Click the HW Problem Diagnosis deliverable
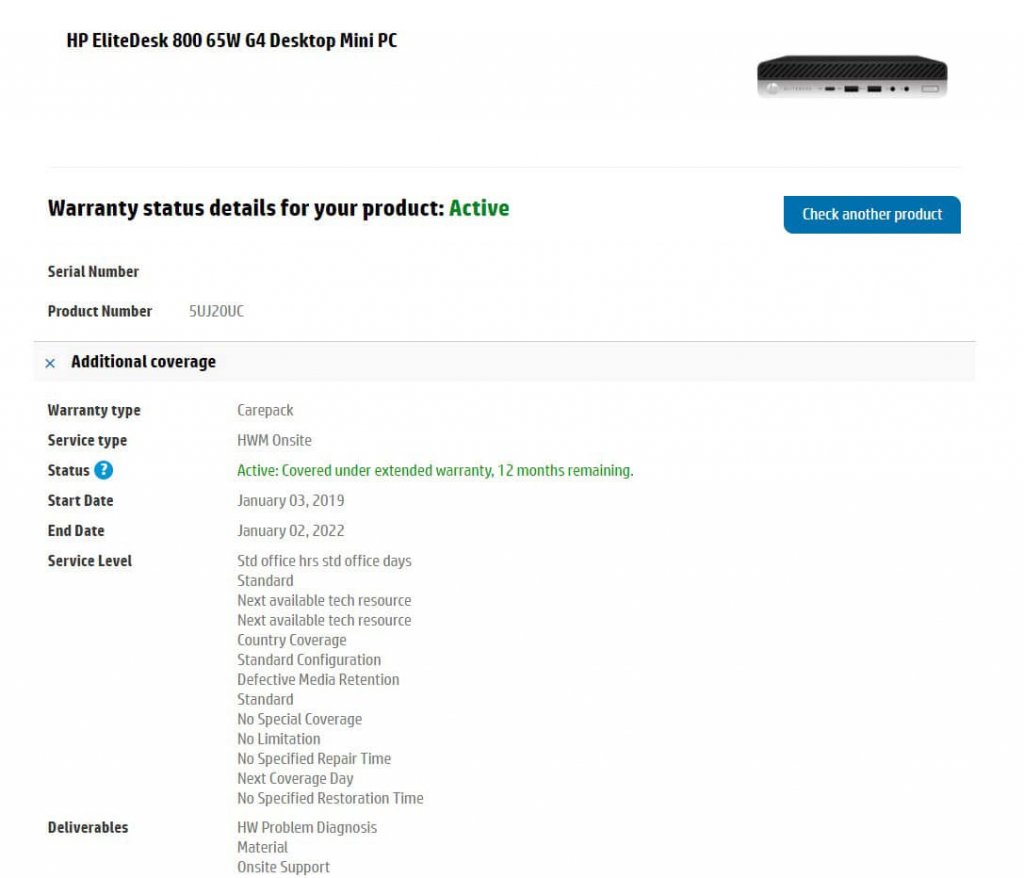 [x=307, y=827]
